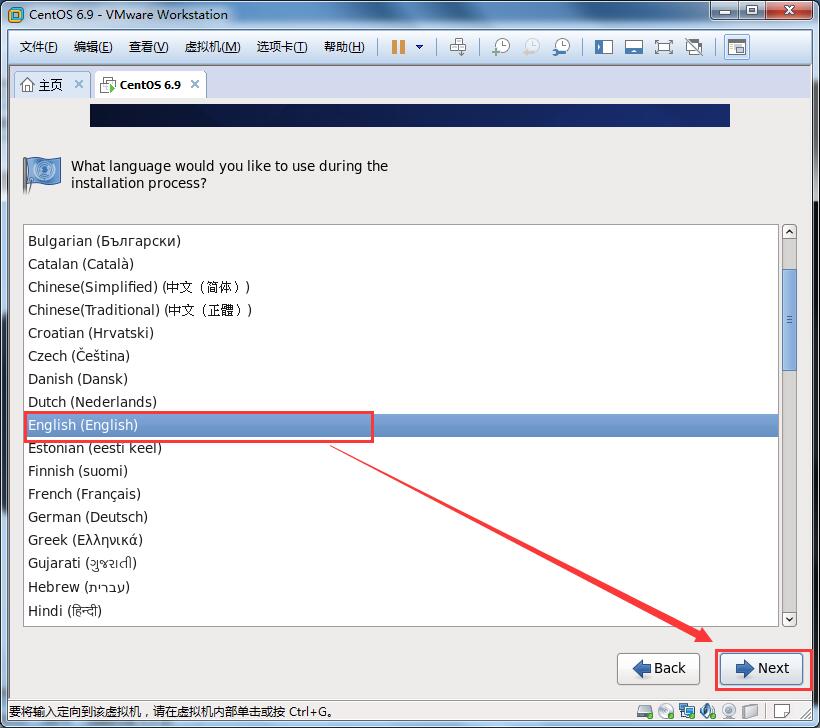The image size is (820, 728).
Task: Choose Chinese(Simplified) from the list
Action: pos(401,287)
